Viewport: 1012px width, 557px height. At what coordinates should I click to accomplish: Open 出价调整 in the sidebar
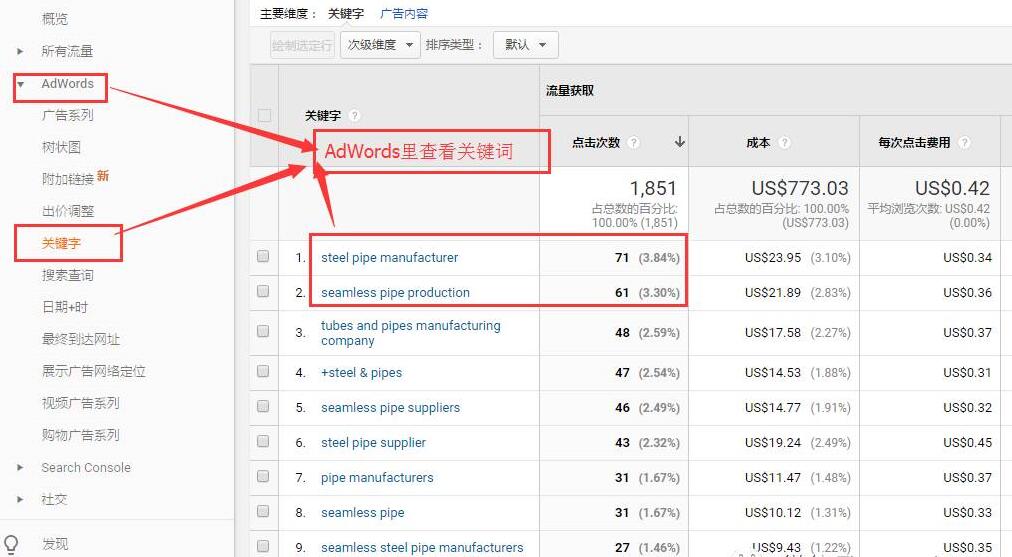pos(68,211)
